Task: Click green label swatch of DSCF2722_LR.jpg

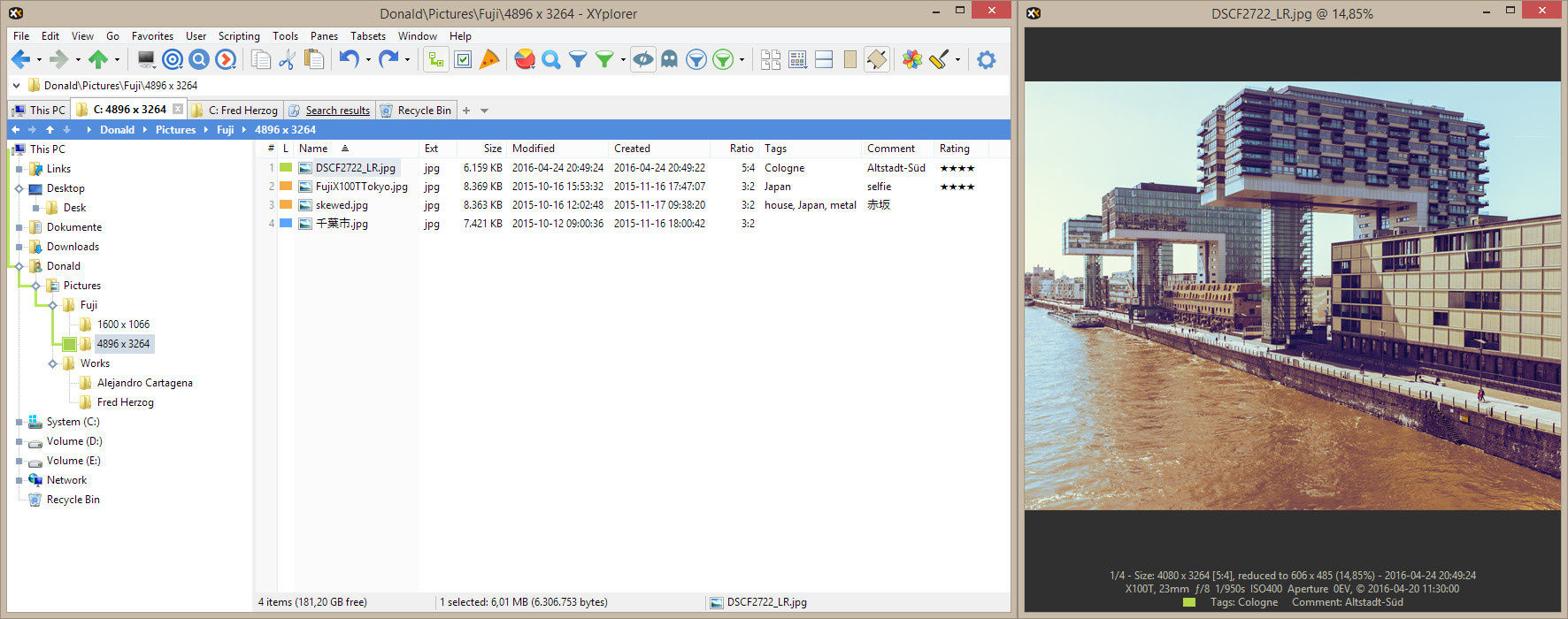Action: (x=286, y=168)
